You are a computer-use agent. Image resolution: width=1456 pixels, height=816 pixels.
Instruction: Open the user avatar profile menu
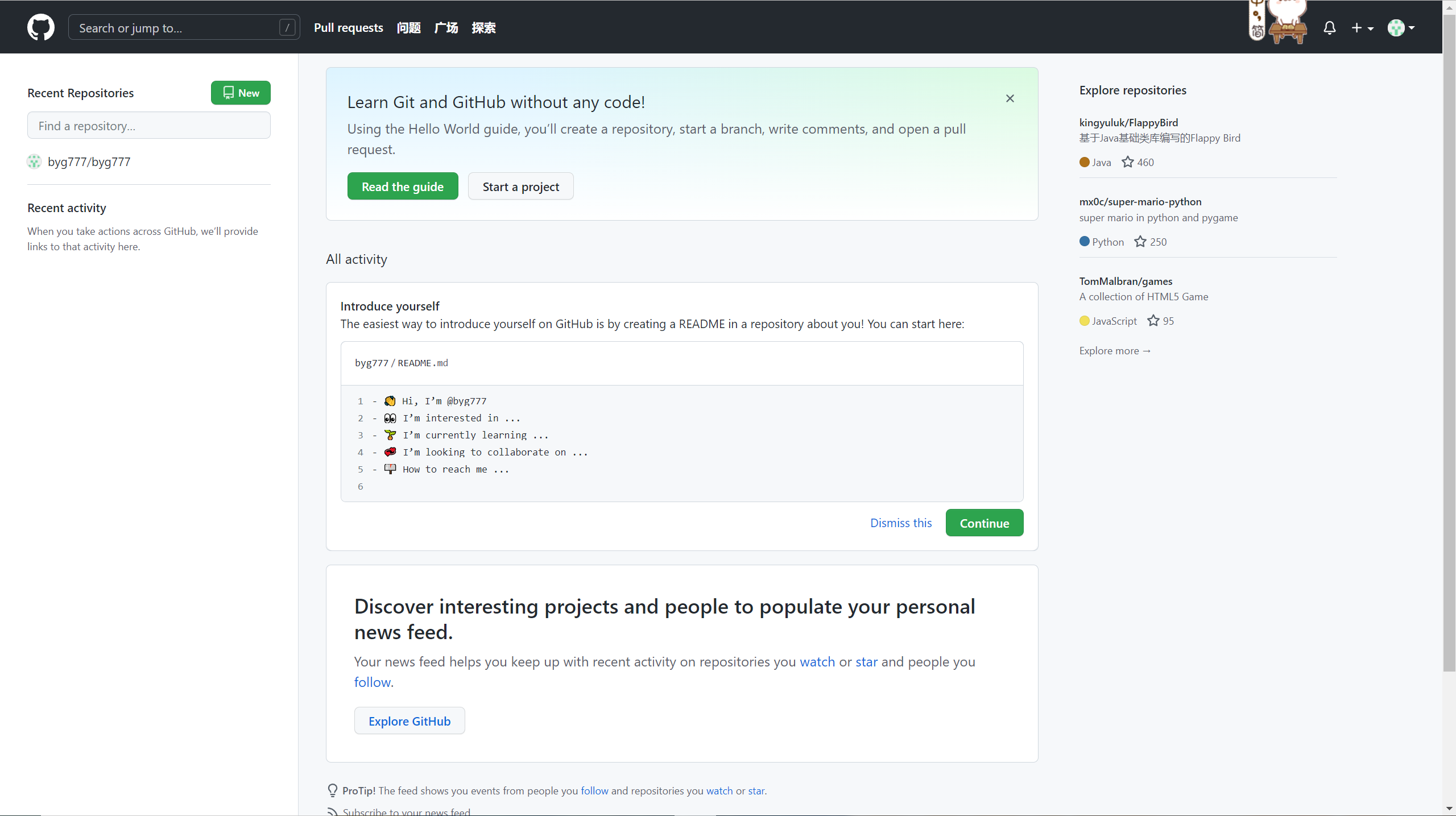(1401, 28)
